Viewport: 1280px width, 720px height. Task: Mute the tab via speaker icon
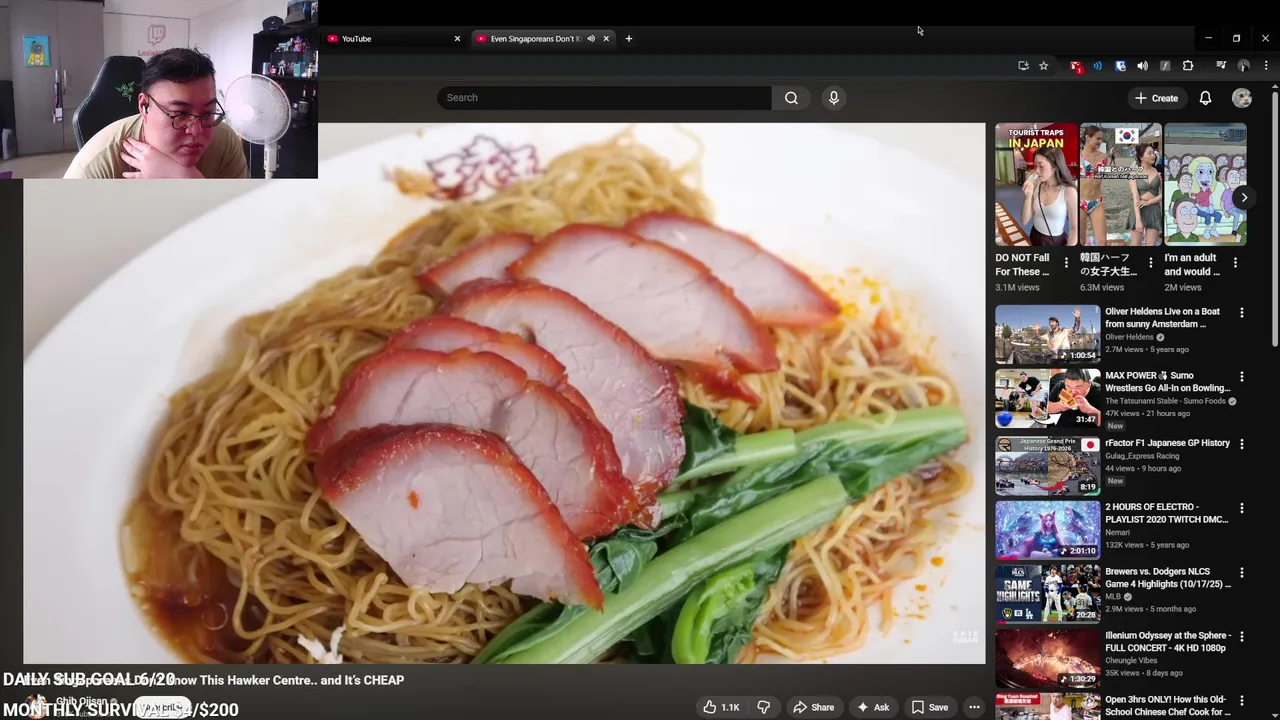pyautogui.click(x=591, y=39)
